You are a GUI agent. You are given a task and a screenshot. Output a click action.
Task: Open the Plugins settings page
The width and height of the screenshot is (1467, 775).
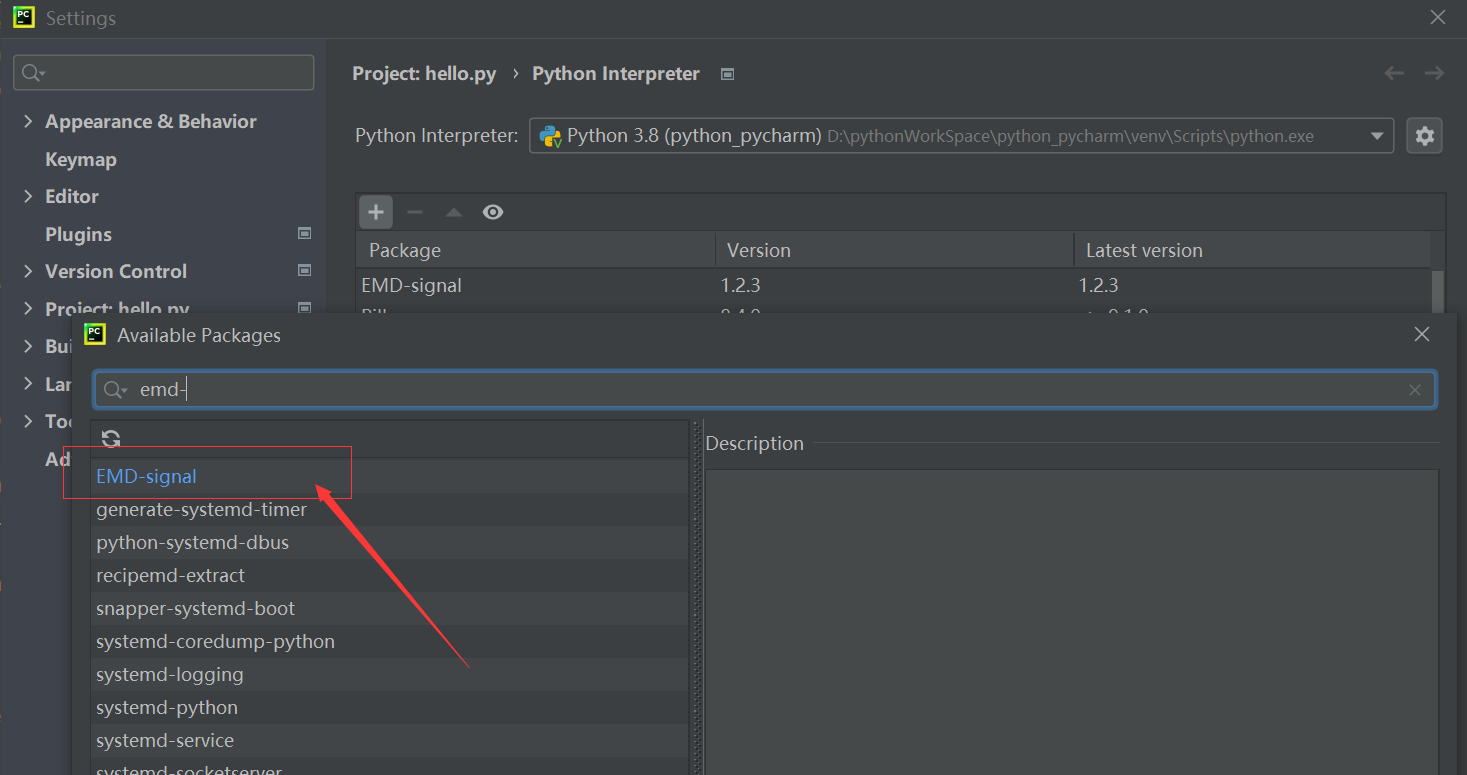[x=78, y=234]
